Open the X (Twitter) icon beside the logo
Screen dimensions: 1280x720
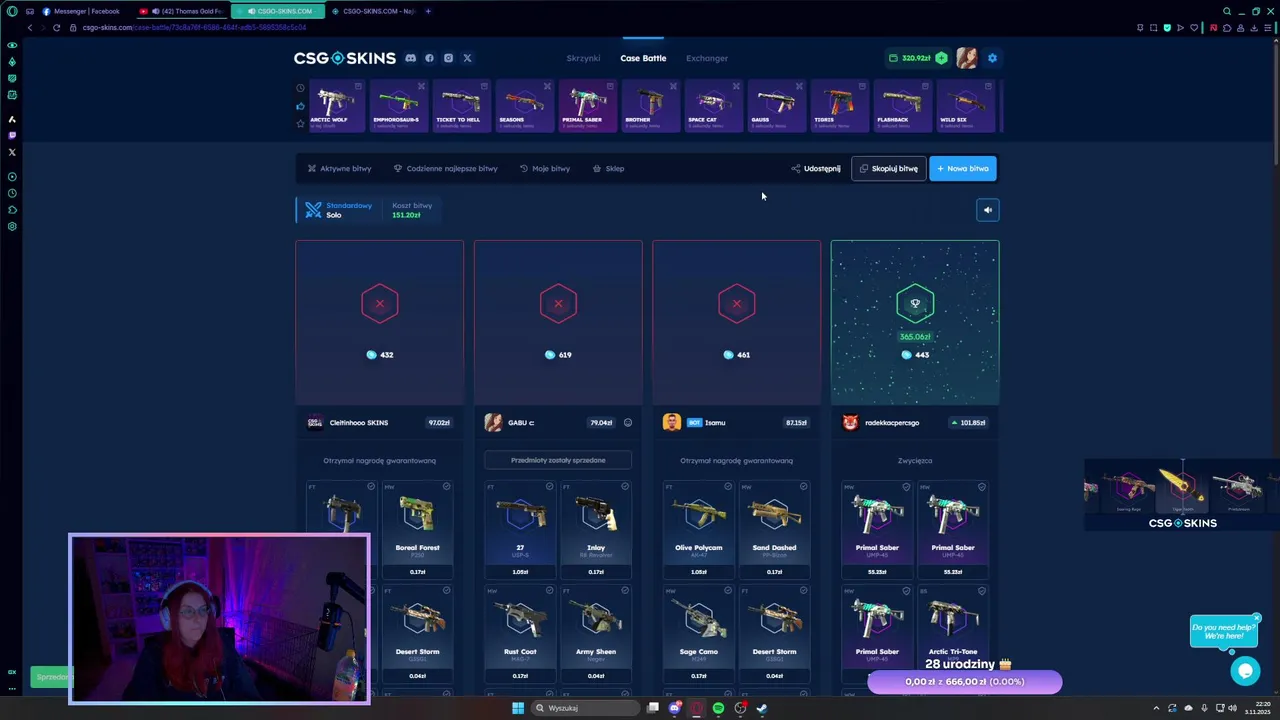467,58
